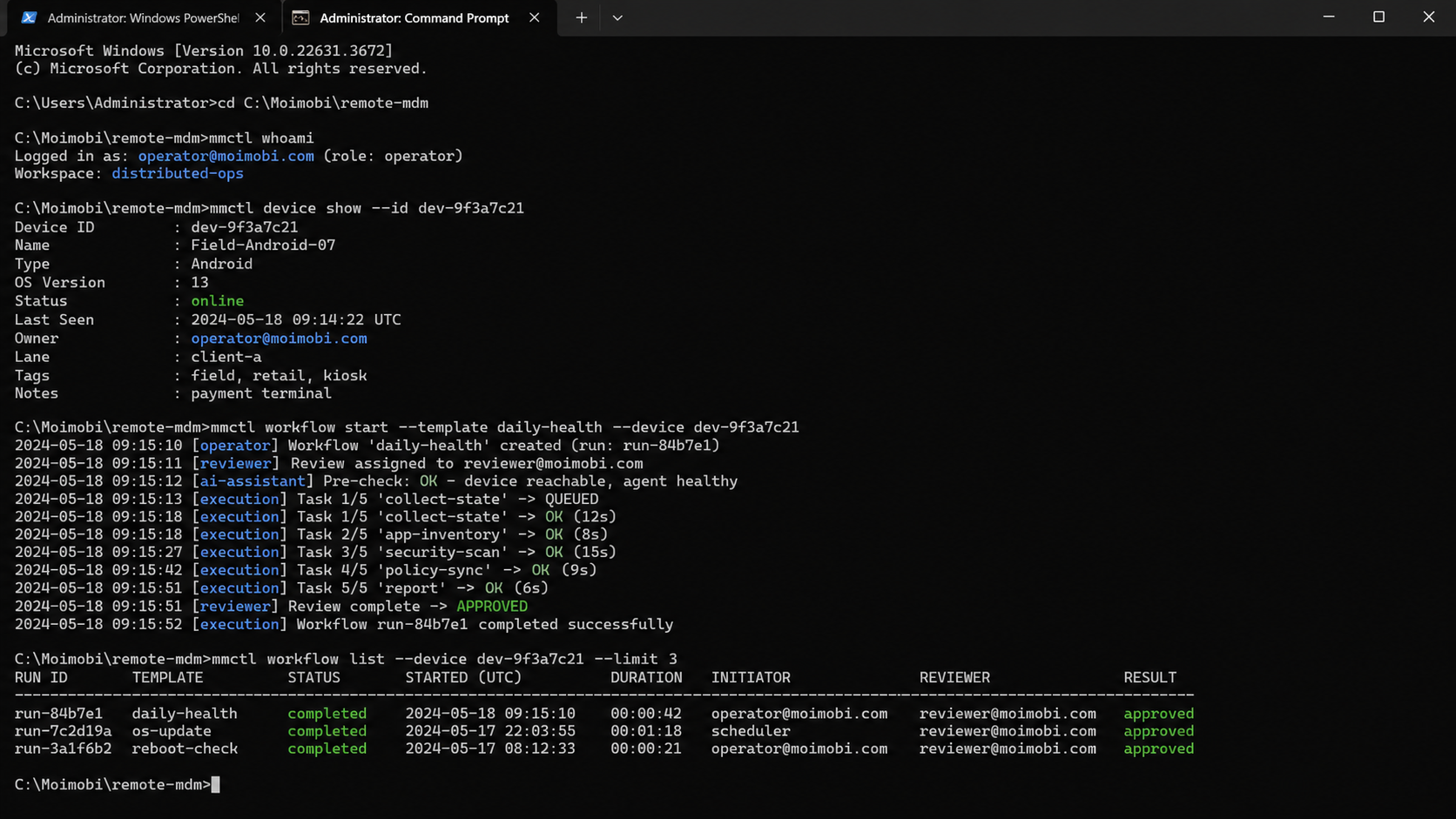The image size is (1456, 819).
Task: Click the Task 5/5 'report' log entry
Action: 422,588
